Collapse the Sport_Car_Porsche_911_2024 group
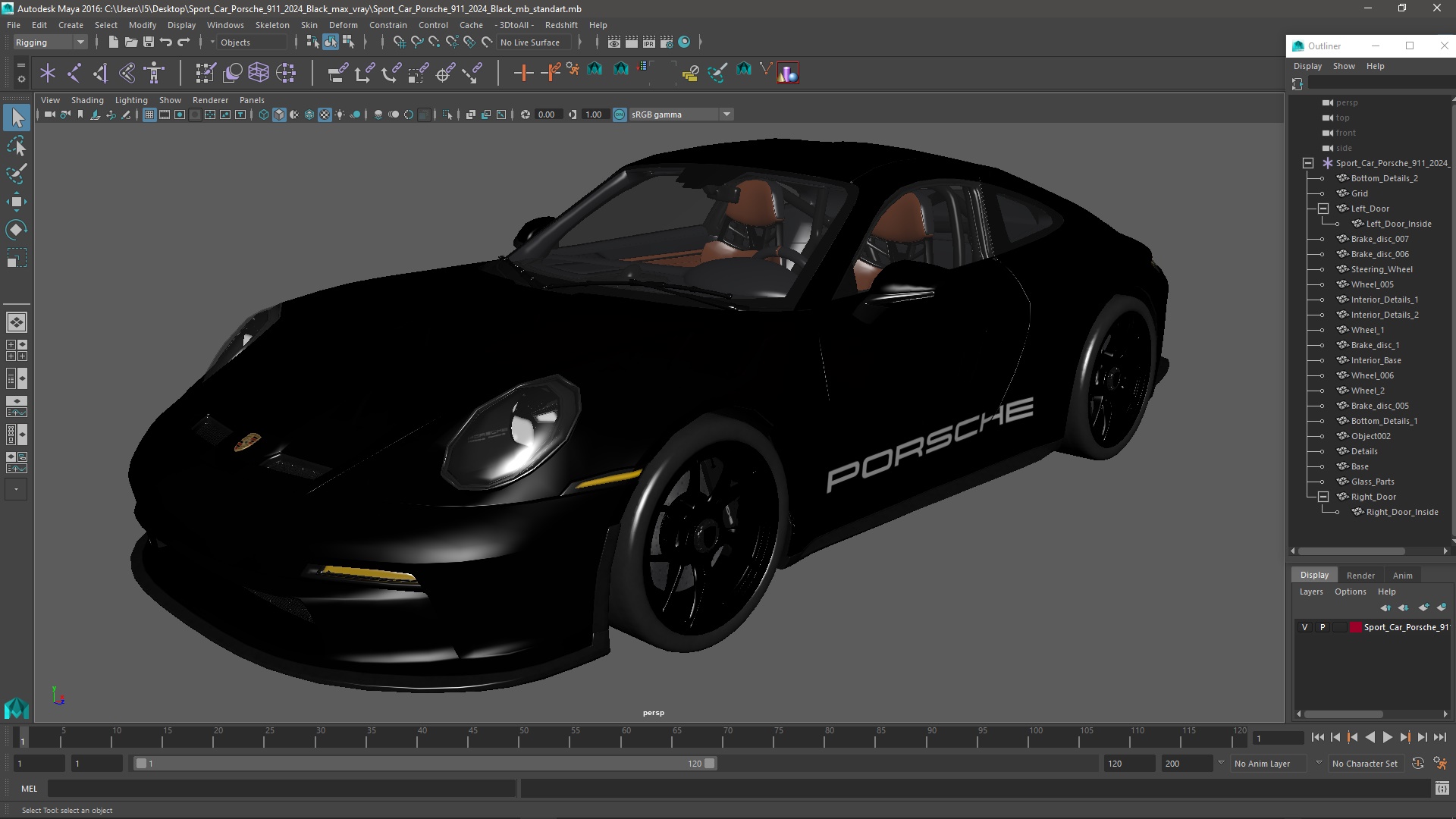This screenshot has height=819, width=1456. click(1308, 163)
